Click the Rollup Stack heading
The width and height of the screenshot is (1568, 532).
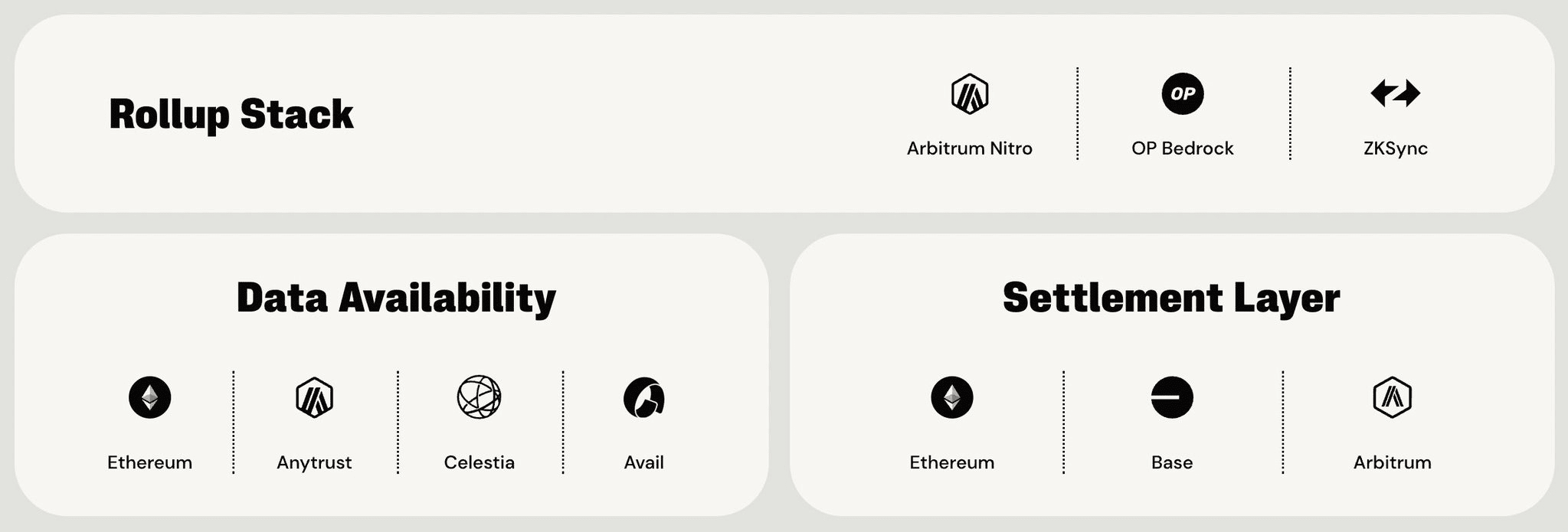click(x=231, y=114)
